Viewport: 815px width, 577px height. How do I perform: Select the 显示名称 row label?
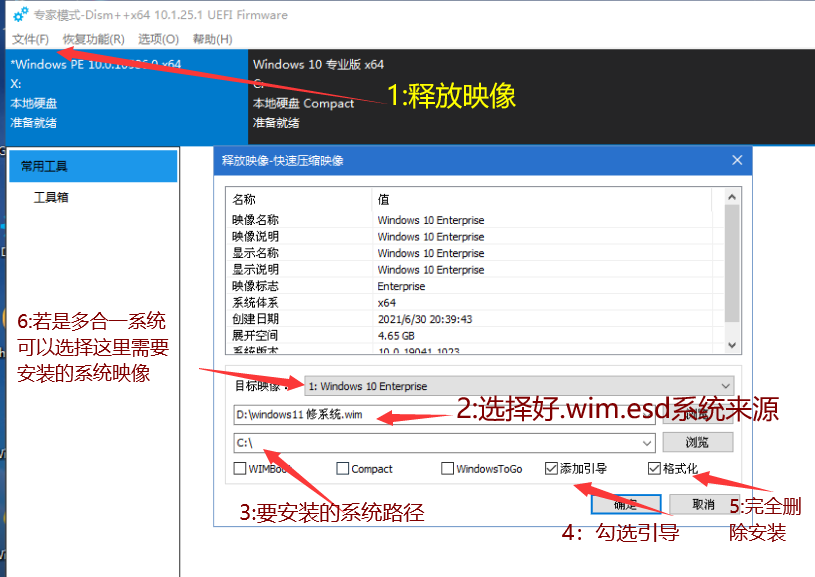coord(255,253)
